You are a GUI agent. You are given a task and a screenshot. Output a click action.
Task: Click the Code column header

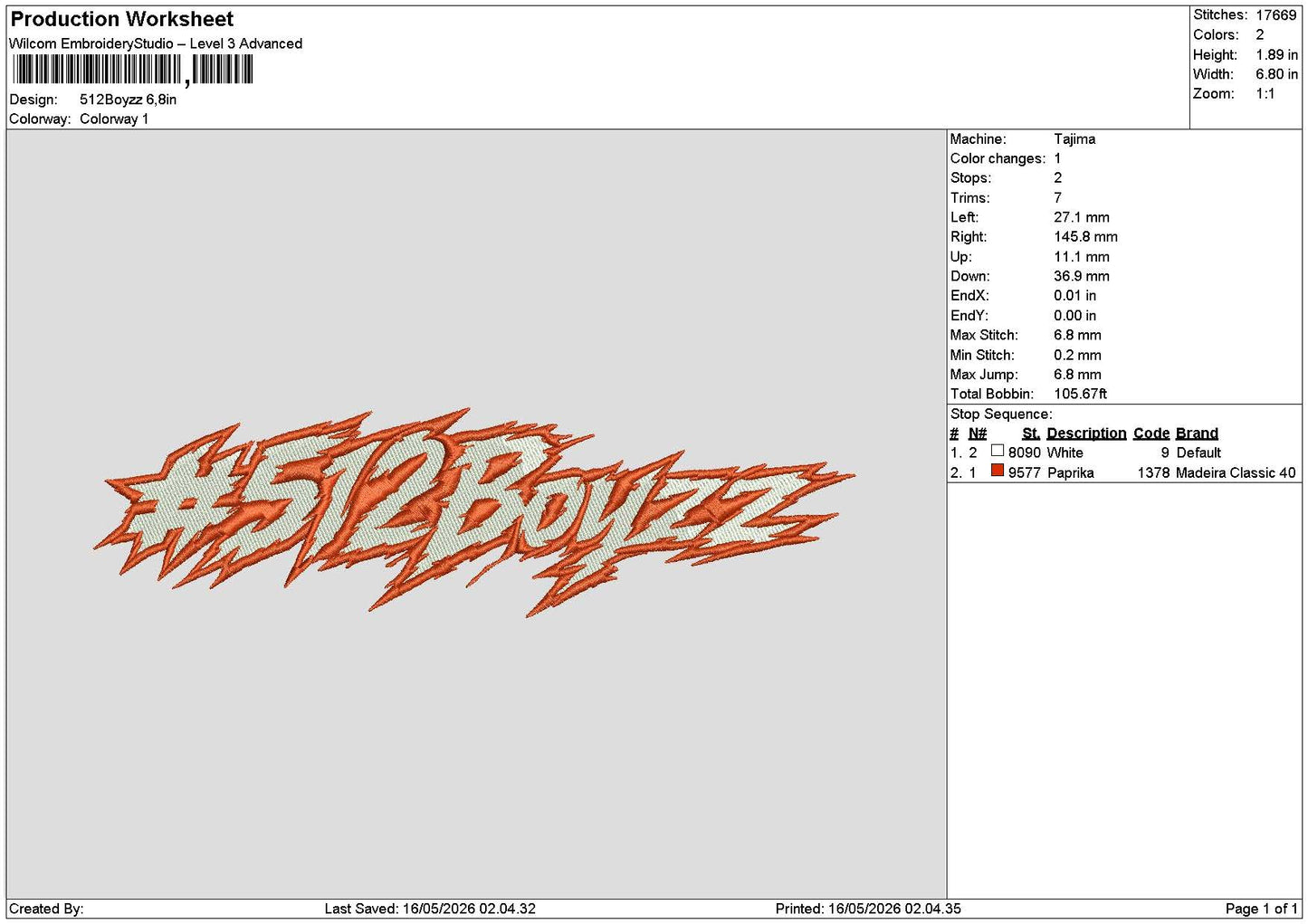coord(1151,433)
